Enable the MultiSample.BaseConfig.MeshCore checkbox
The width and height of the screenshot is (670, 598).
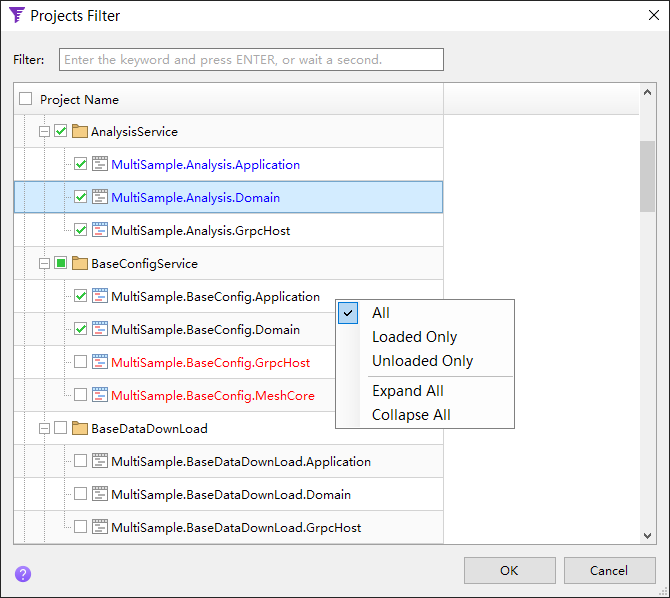(80, 396)
